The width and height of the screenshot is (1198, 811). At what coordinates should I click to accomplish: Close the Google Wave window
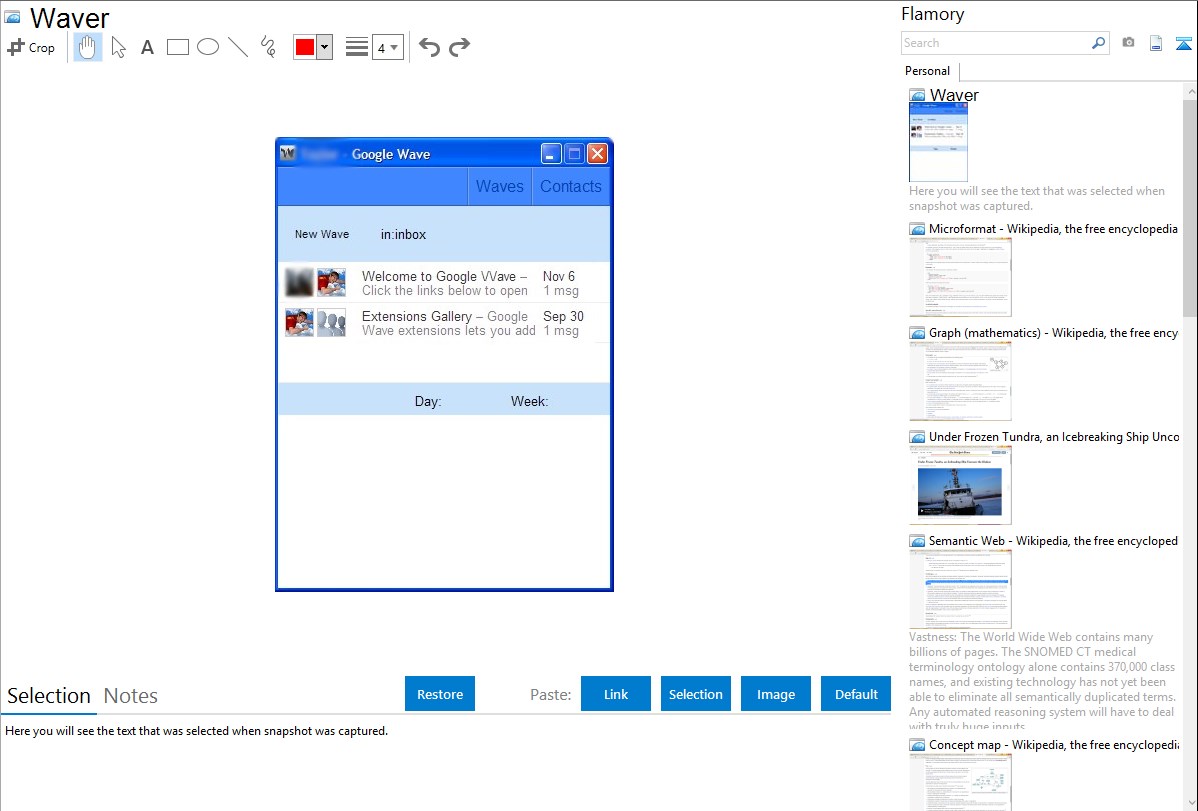[597, 154]
